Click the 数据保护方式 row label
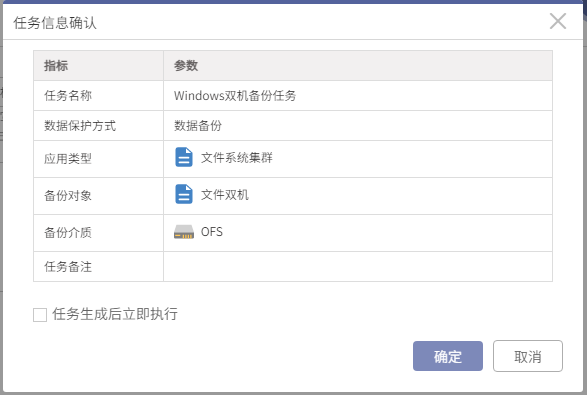 (80, 126)
